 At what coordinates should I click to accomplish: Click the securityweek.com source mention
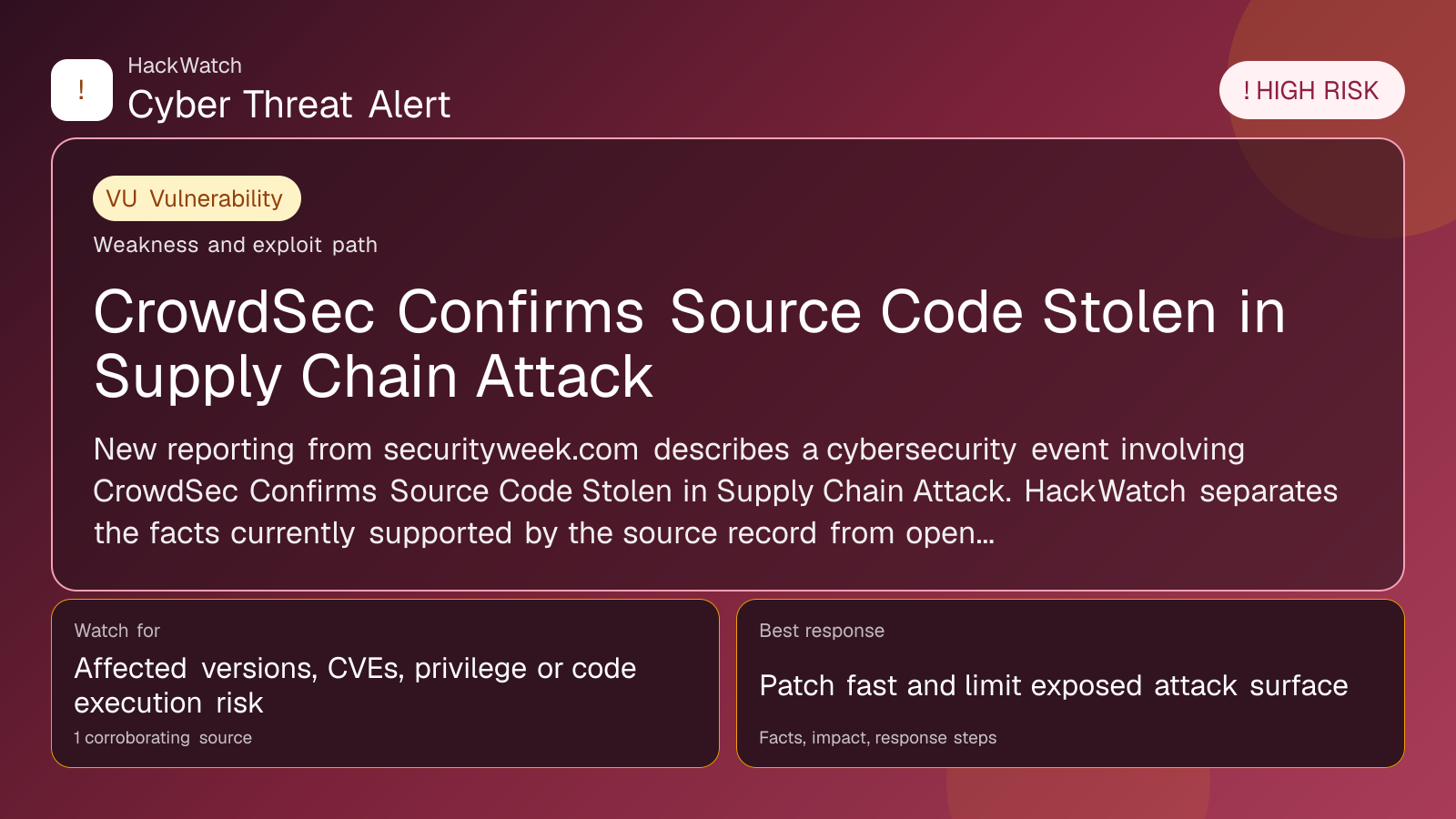point(511,450)
